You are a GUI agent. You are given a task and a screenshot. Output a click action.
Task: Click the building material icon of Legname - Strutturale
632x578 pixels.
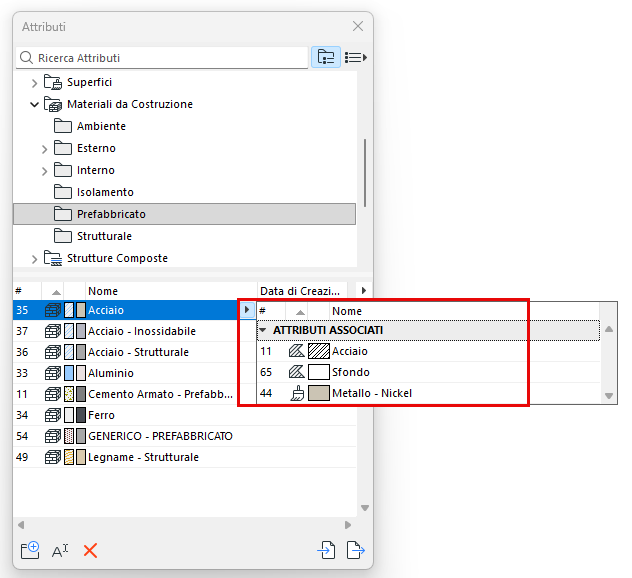pyautogui.click(x=53, y=457)
